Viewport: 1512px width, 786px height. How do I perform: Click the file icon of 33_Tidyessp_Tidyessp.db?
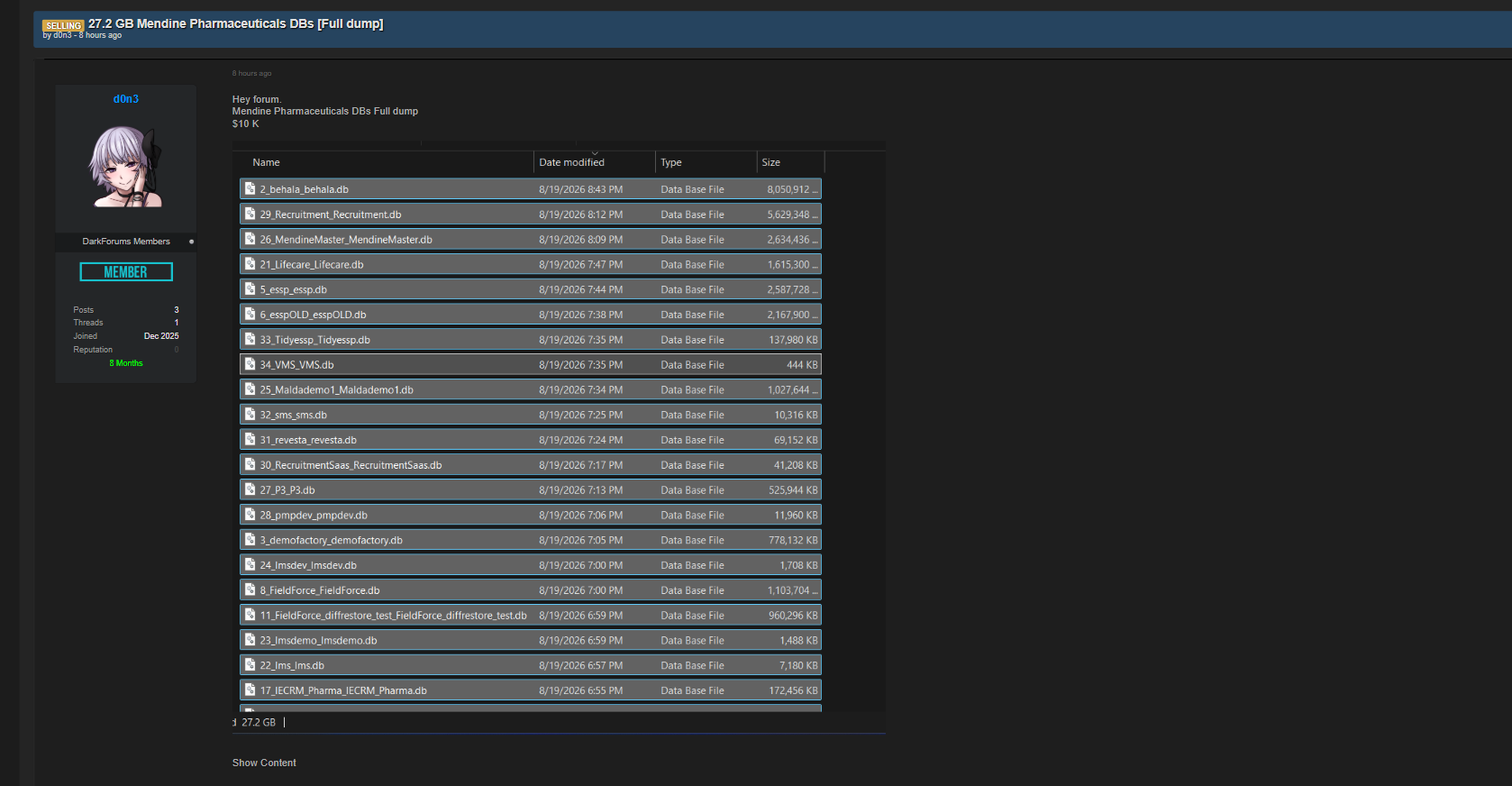(250, 340)
